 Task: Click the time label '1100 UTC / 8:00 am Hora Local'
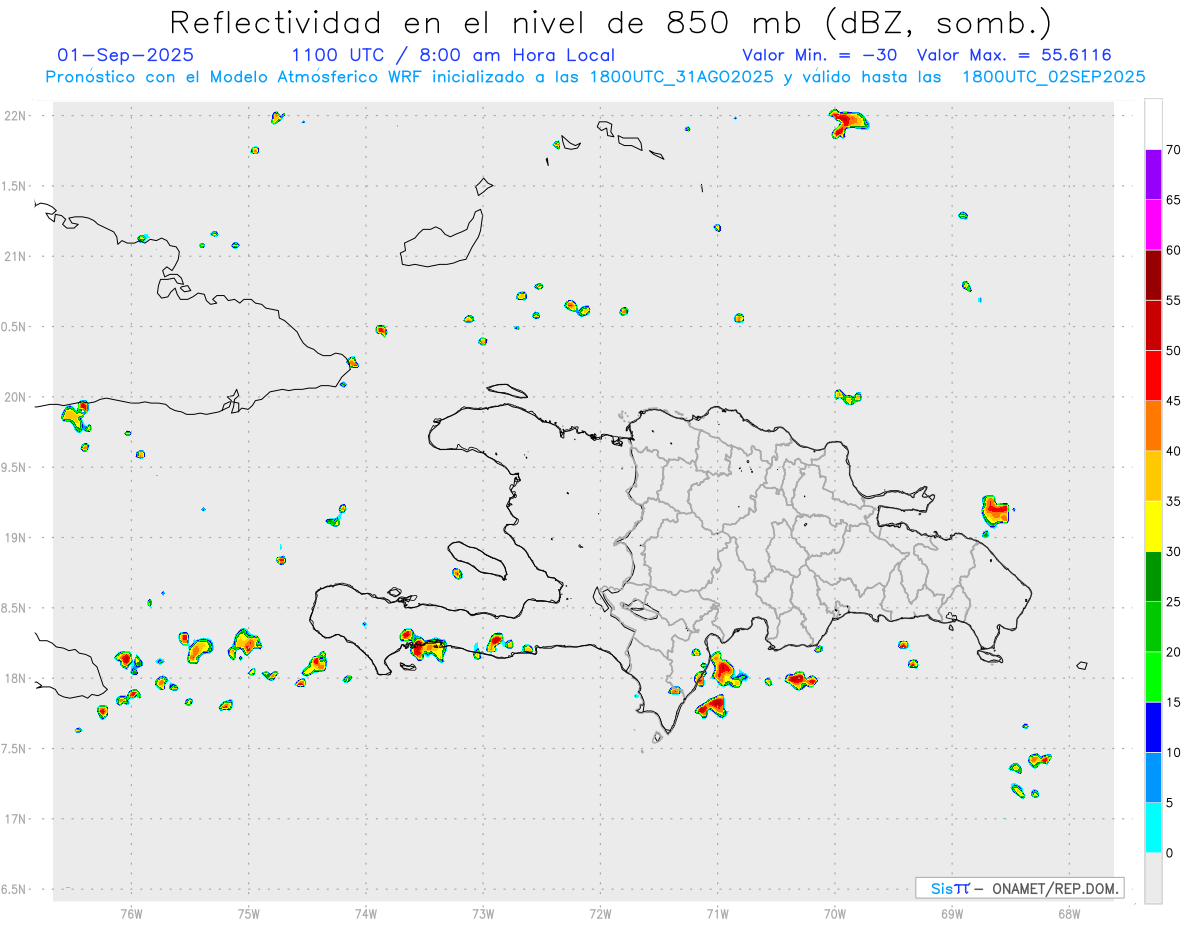[453, 56]
